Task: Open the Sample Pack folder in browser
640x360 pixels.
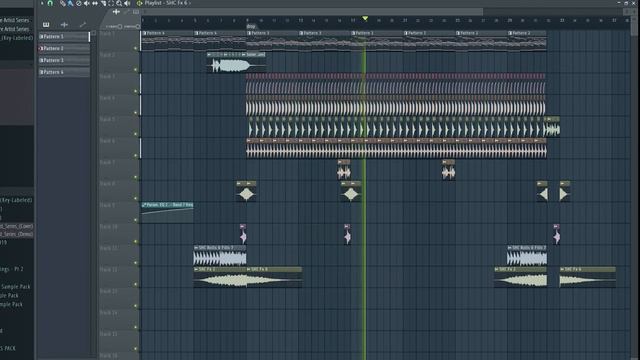Action: coord(16,287)
